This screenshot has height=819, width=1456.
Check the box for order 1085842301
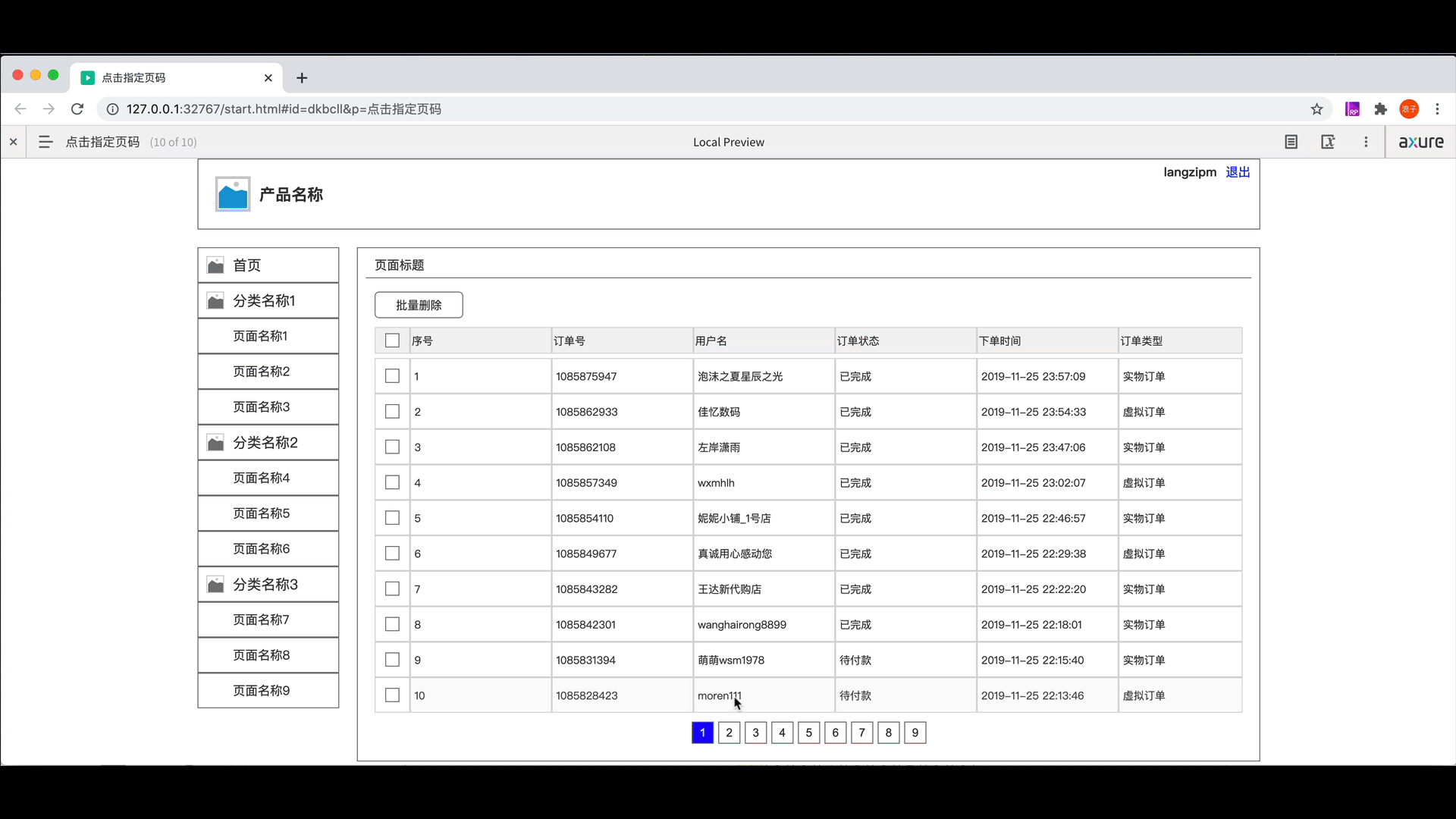392,624
